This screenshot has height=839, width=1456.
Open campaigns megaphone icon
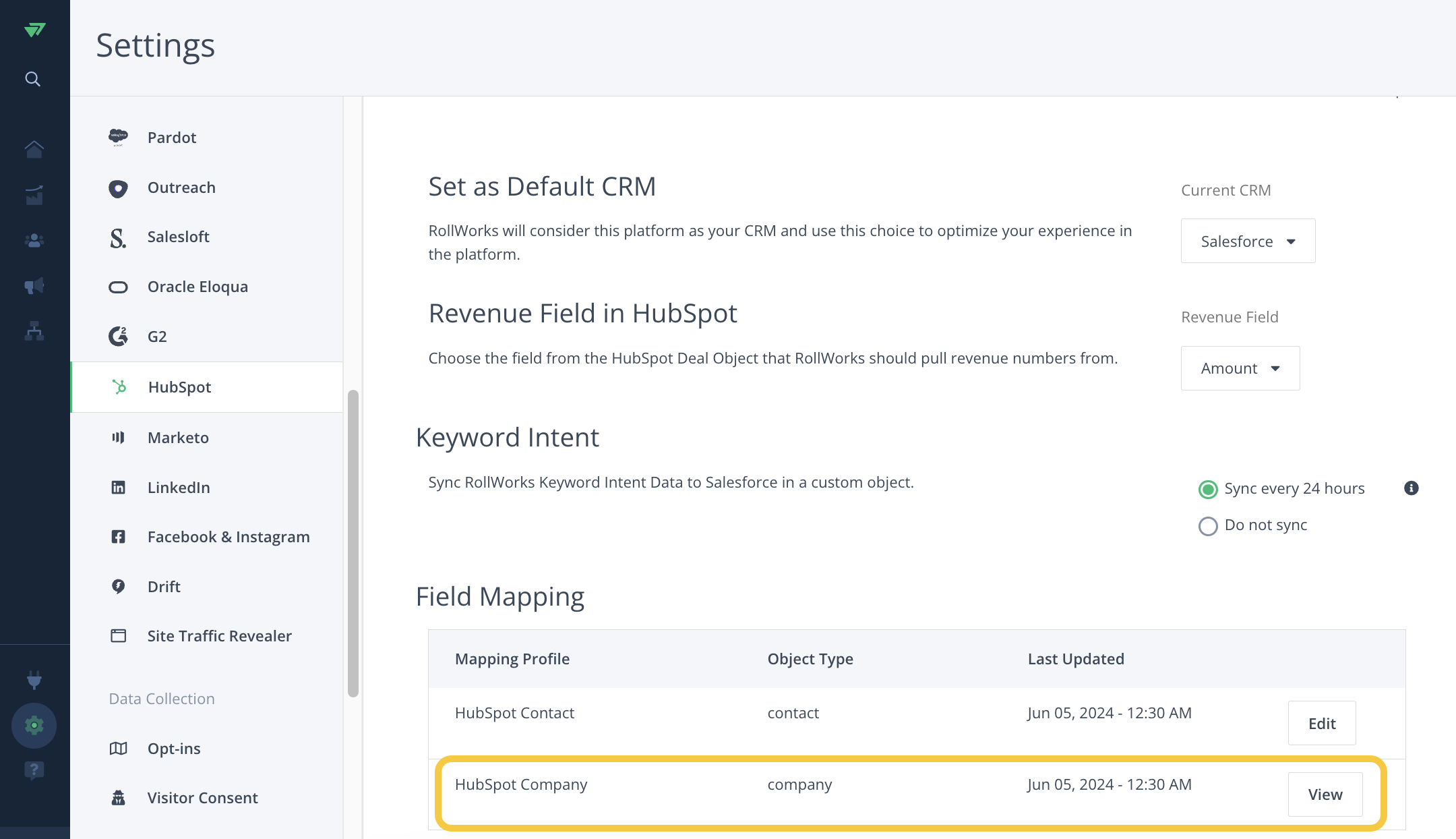(34, 286)
